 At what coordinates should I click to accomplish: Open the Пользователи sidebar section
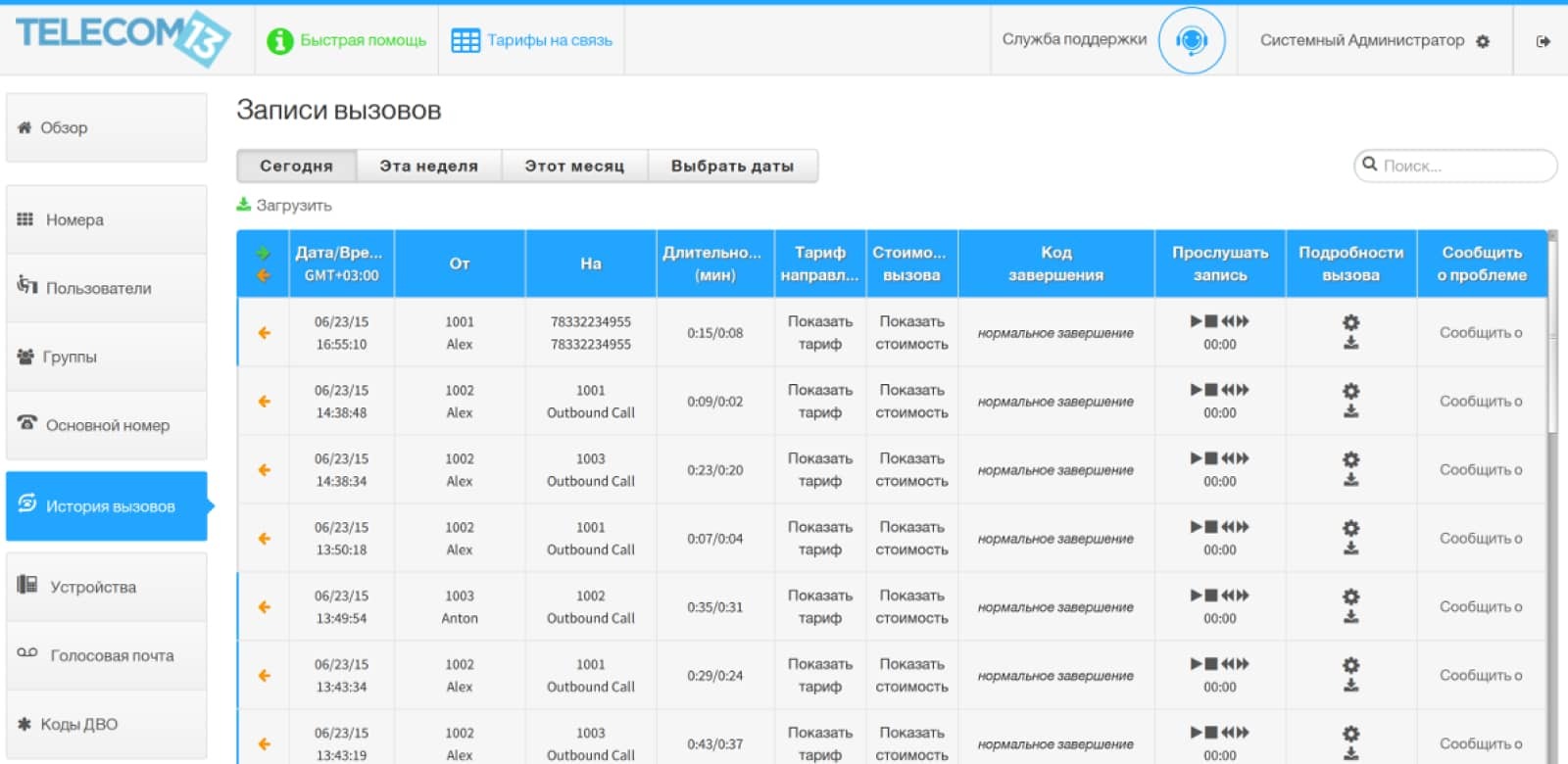[106, 288]
